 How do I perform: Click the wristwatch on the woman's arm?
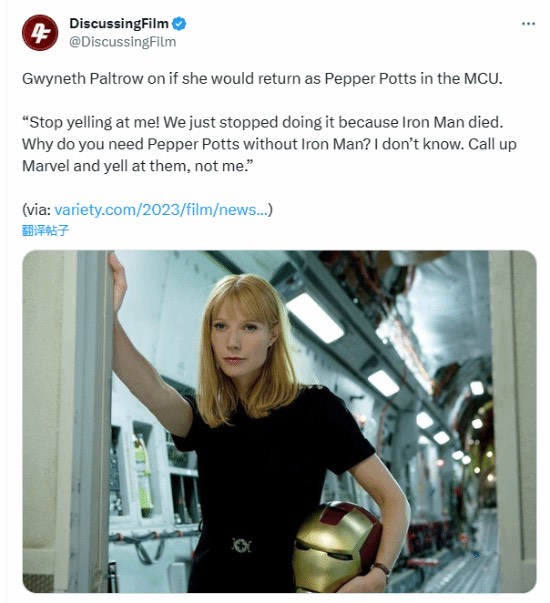pyautogui.click(x=382, y=568)
